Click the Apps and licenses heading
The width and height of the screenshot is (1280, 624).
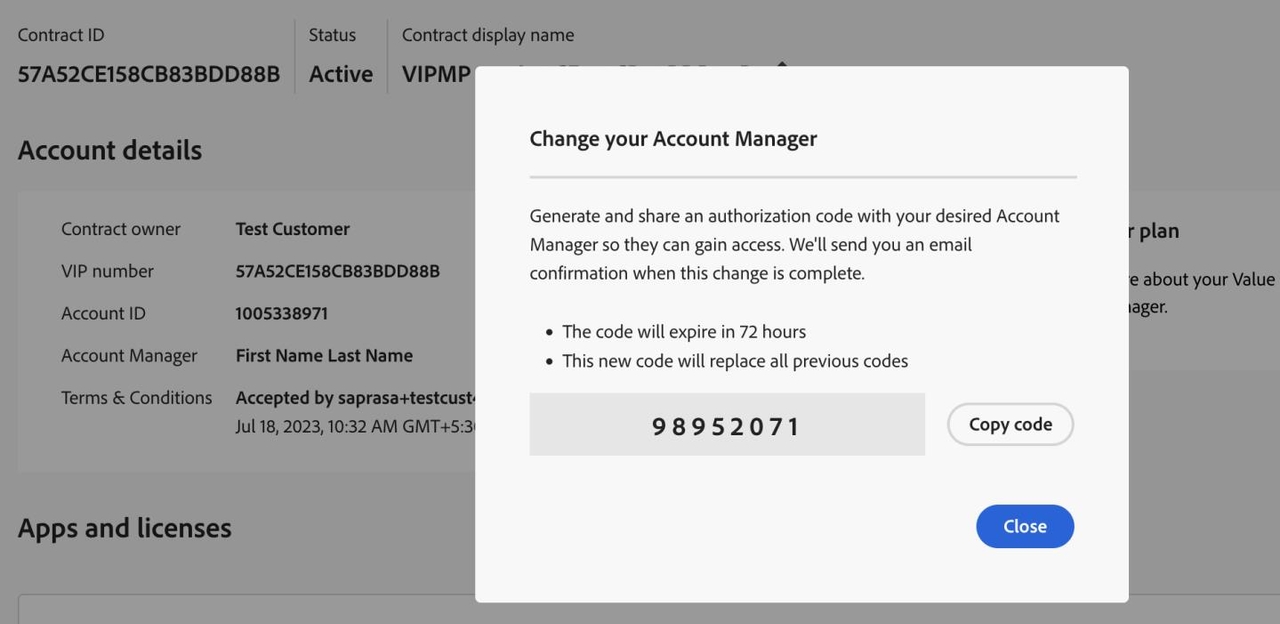point(125,528)
